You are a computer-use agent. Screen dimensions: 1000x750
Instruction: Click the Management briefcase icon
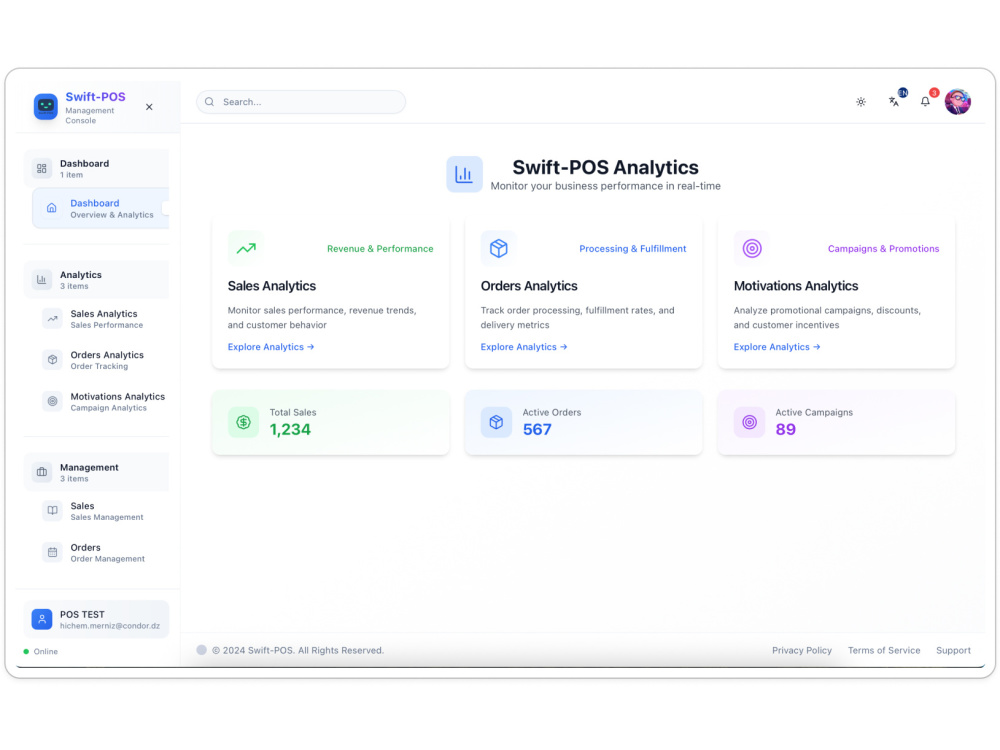tap(40, 470)
